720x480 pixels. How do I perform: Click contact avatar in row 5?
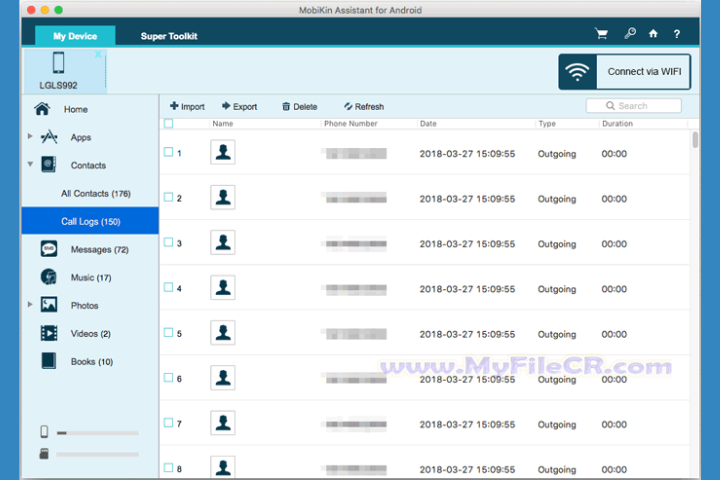pos(223,332)
